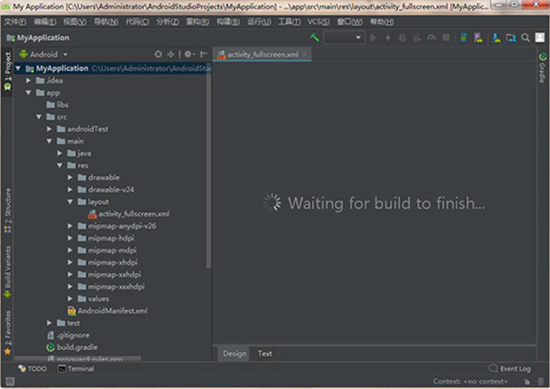Open the Terminal tool button

point(76,368)
